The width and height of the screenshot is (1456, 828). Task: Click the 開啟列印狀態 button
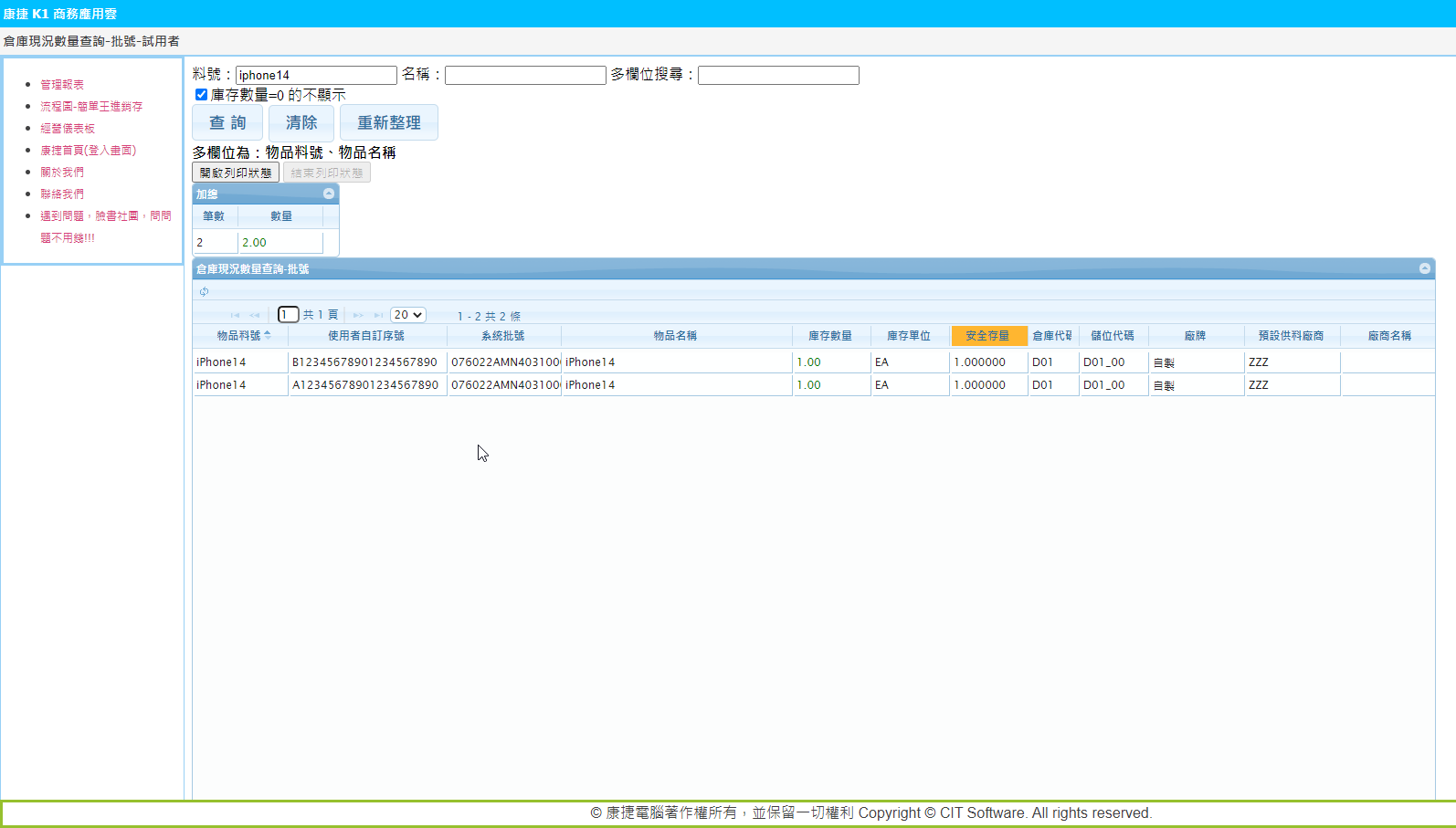[236, 173]
